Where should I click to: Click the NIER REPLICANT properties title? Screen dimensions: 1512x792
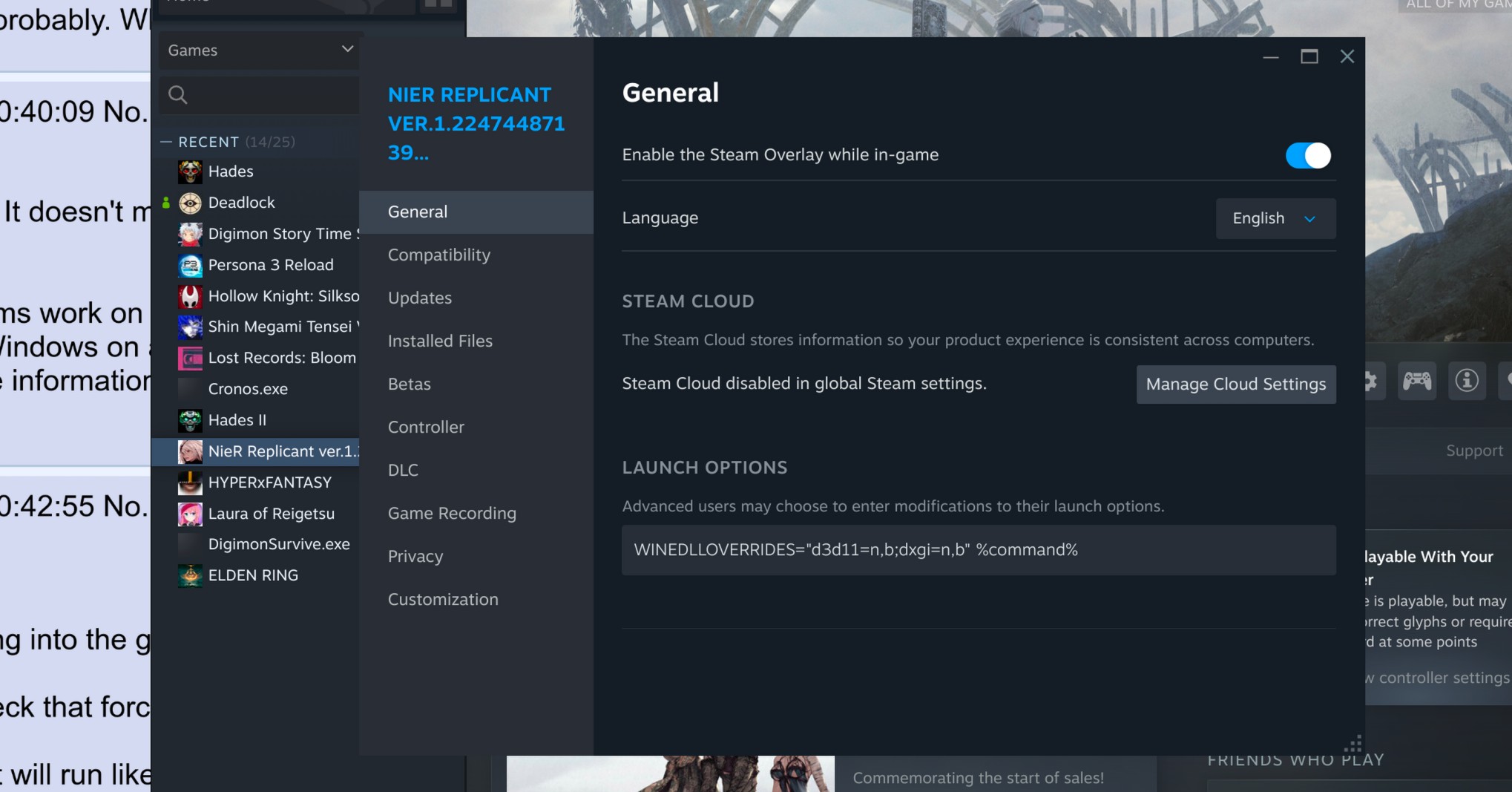[476, 124]
